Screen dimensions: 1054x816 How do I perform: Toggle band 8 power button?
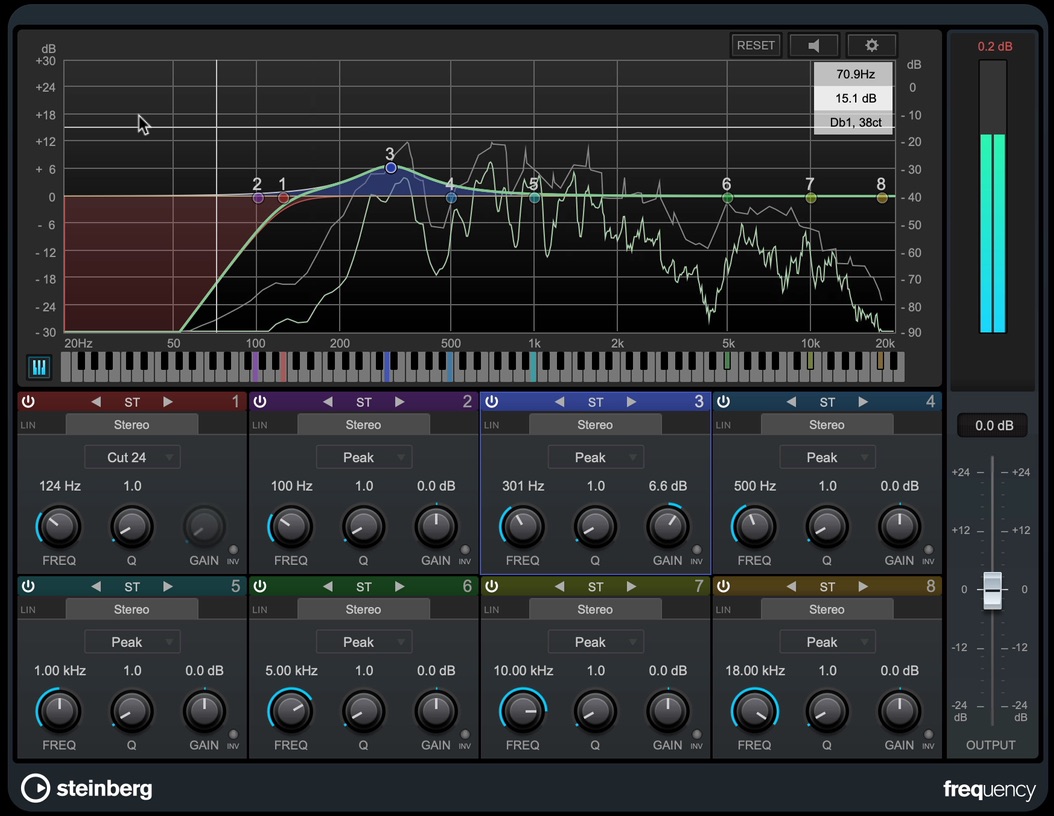(723, 586)
